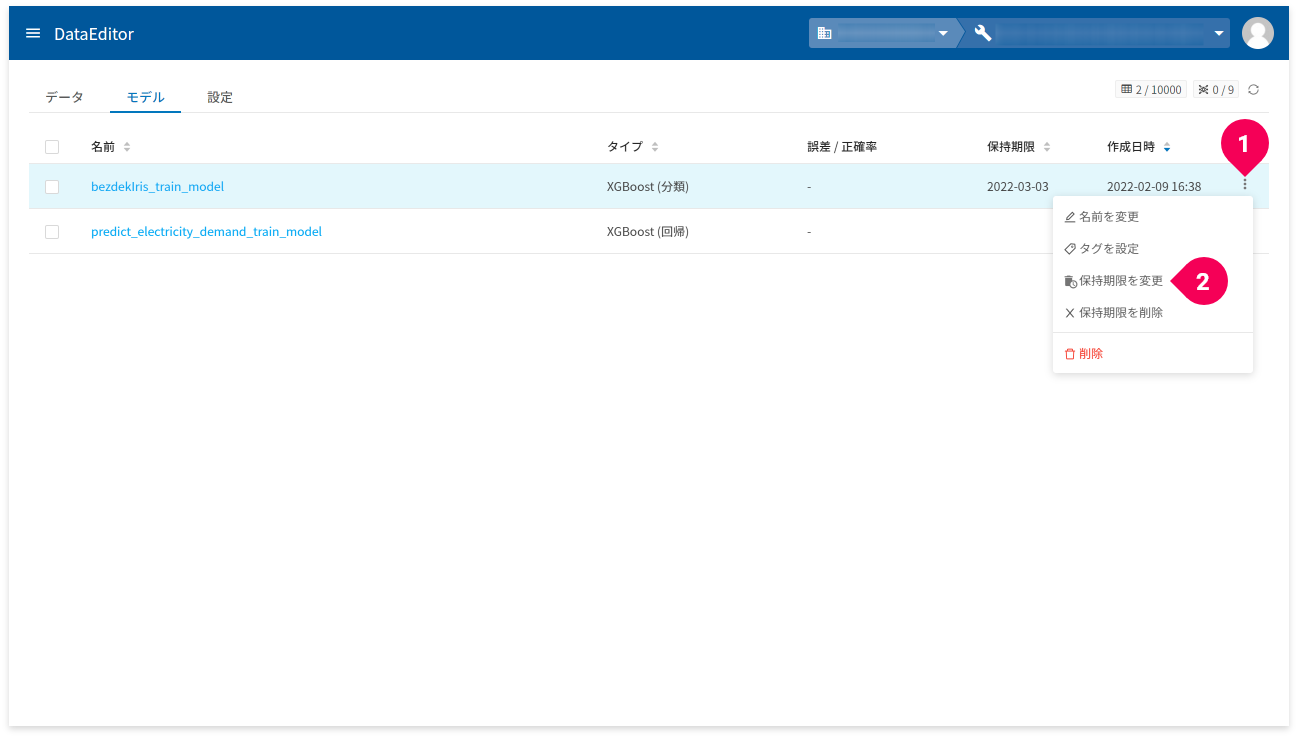Sort by 保持期限 column arrows

1047,147
